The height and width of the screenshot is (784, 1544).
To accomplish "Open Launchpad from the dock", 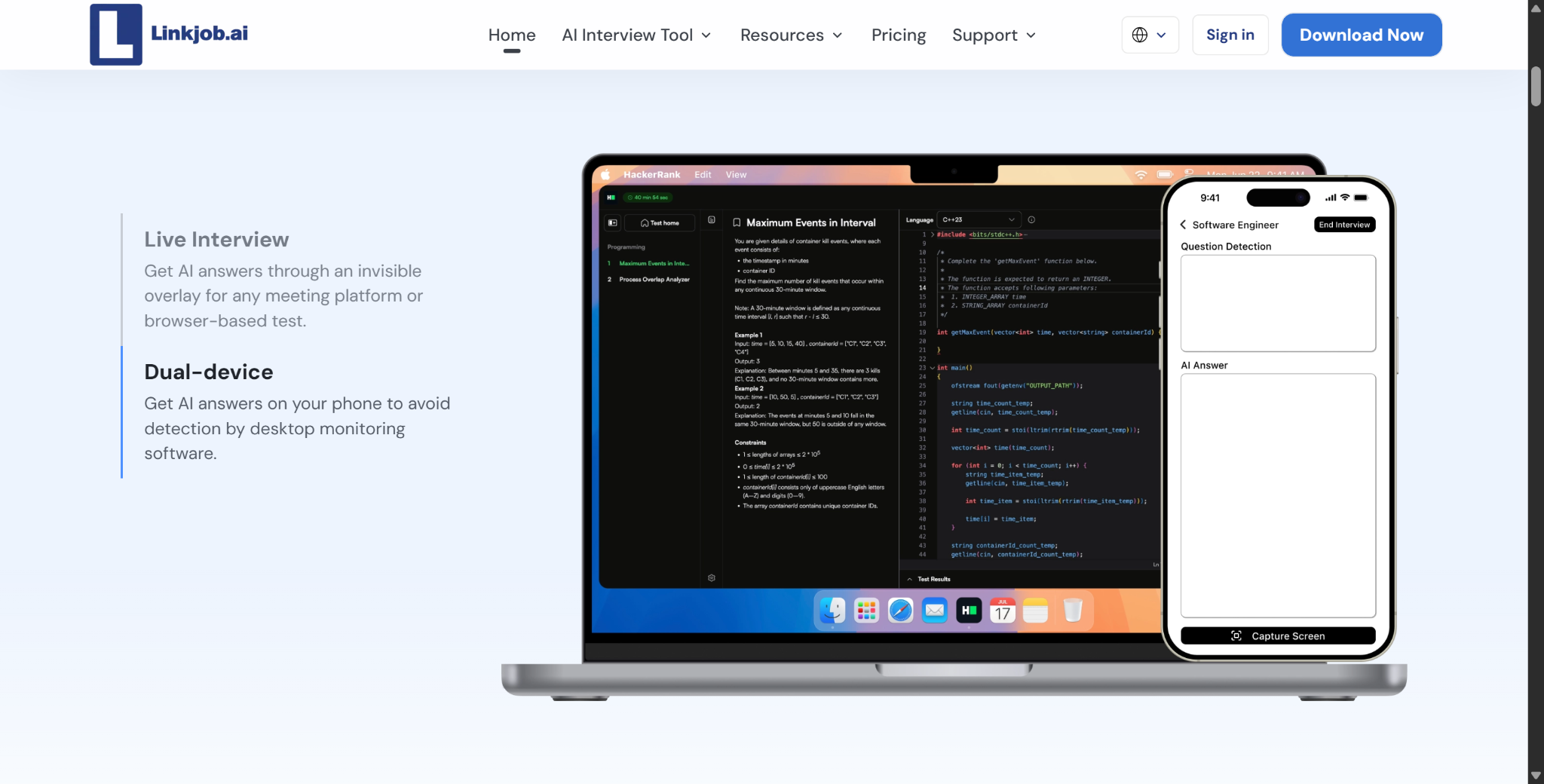I will click(x=866, y=611).
